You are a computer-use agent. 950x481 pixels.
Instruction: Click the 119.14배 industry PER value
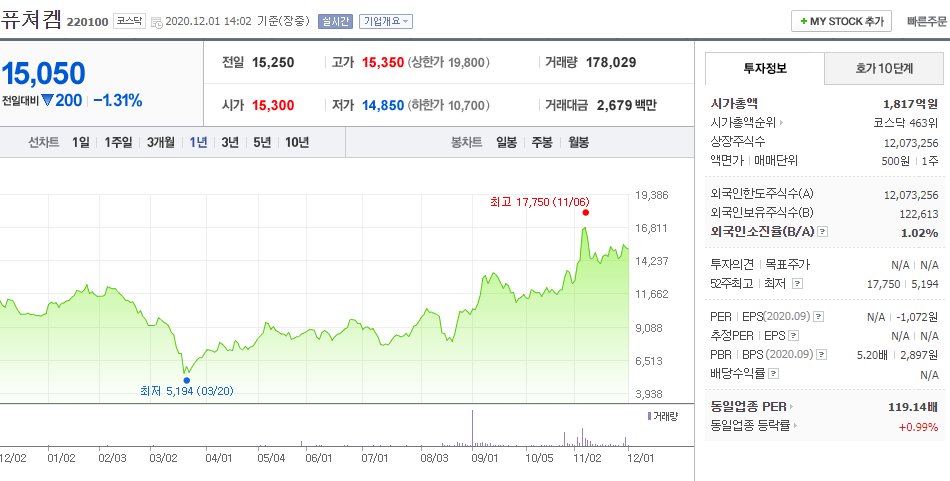tap(913, 407)
